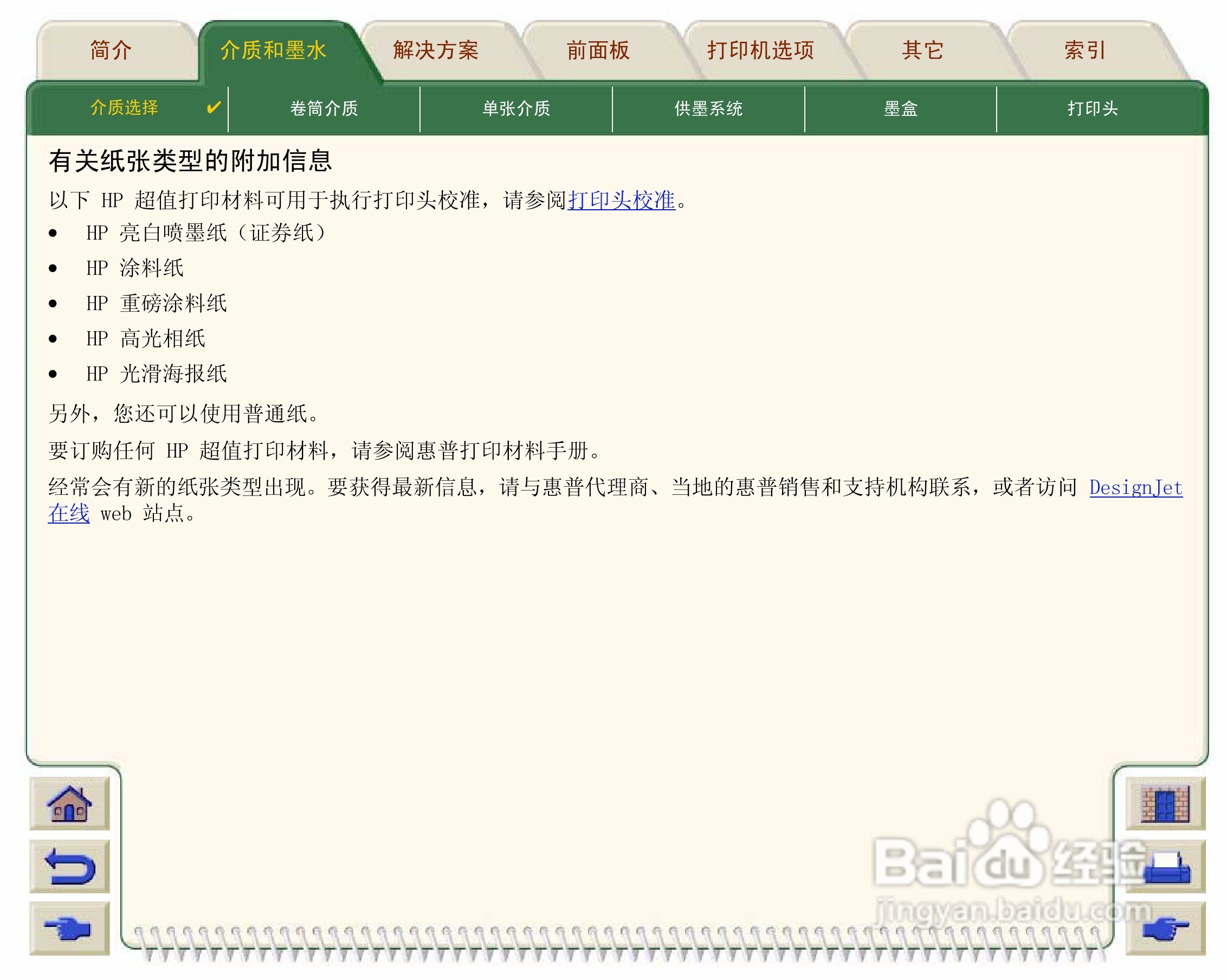This screenshot has width=1227, height=980.
Task: Go to the 其它 tab
Action: (922, 50)
